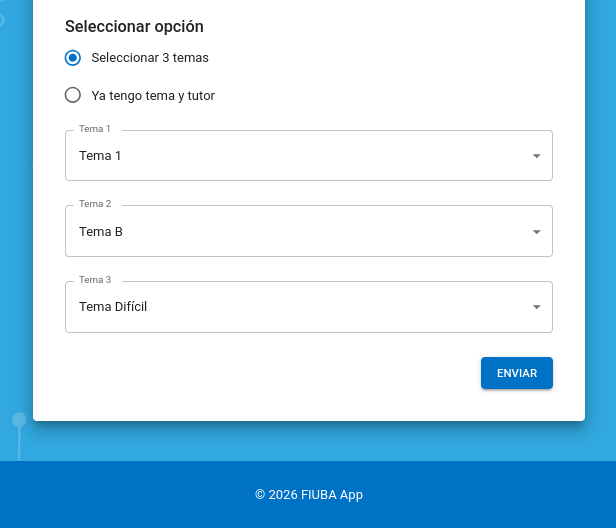Click the 'Tema 1' selected value in first field
The image size is (616, 528).
(x=100, y=156)
